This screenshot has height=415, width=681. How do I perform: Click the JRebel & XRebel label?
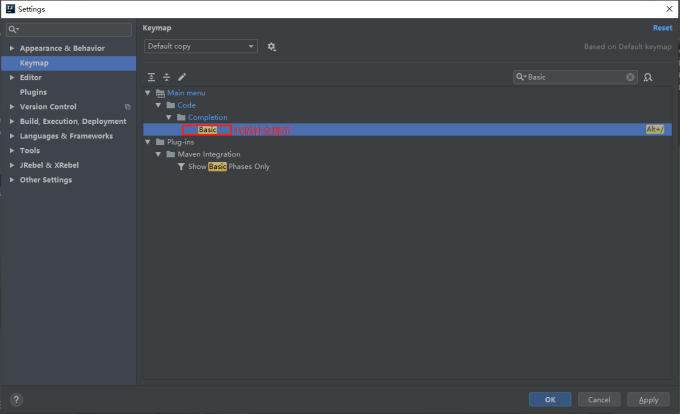tap(49, 165)
